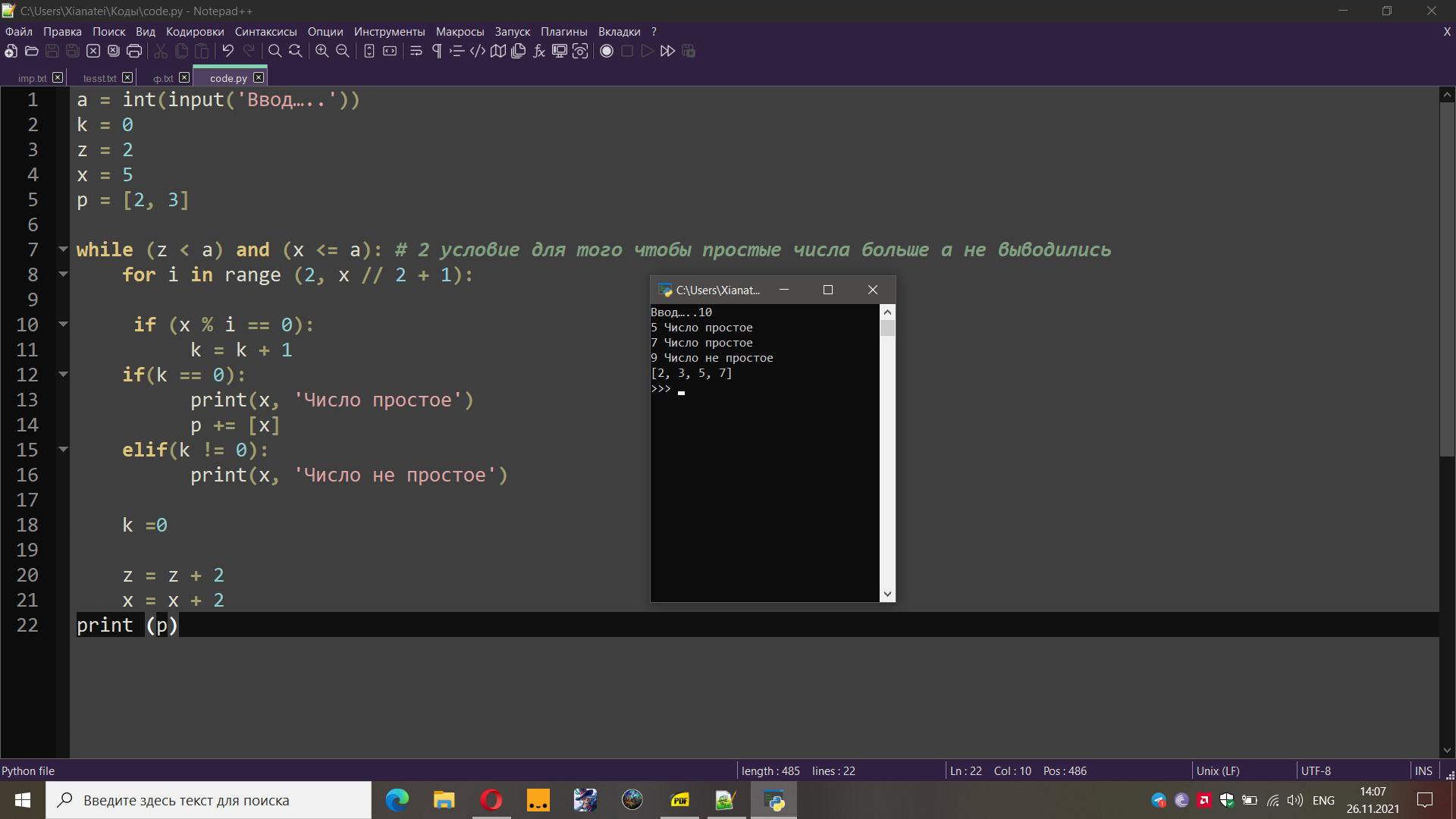Click the Zoom Out toolbar icon
Viewport: 1456px width, 819px height.
342,51
